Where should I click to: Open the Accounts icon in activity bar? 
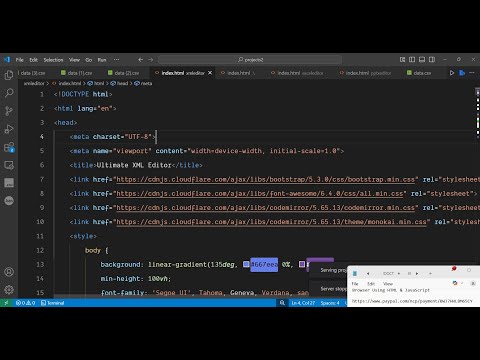[x=9, y=272]
